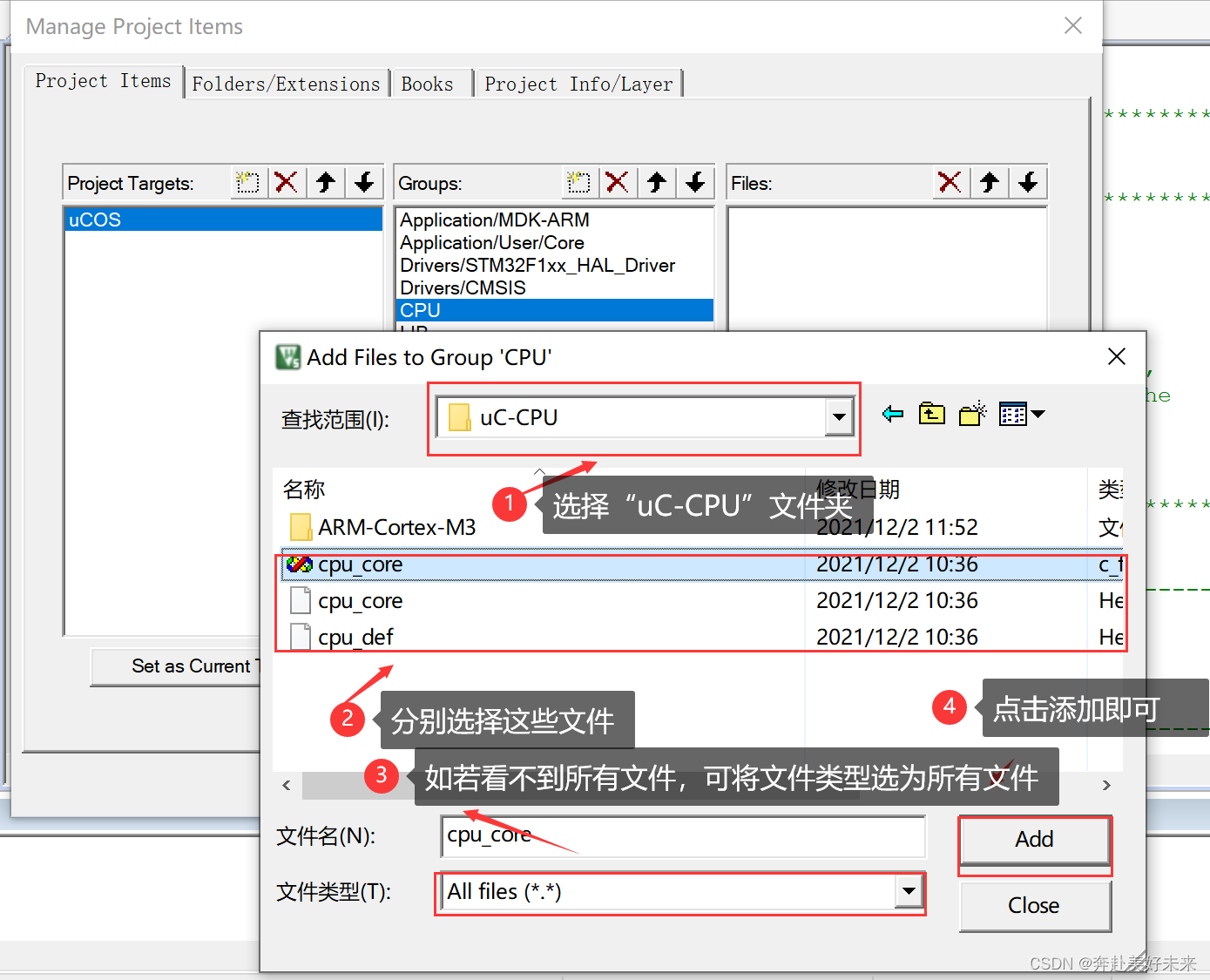Create a new Project Target
Screen dimensions: 1210x980
(x=249, y=183)
